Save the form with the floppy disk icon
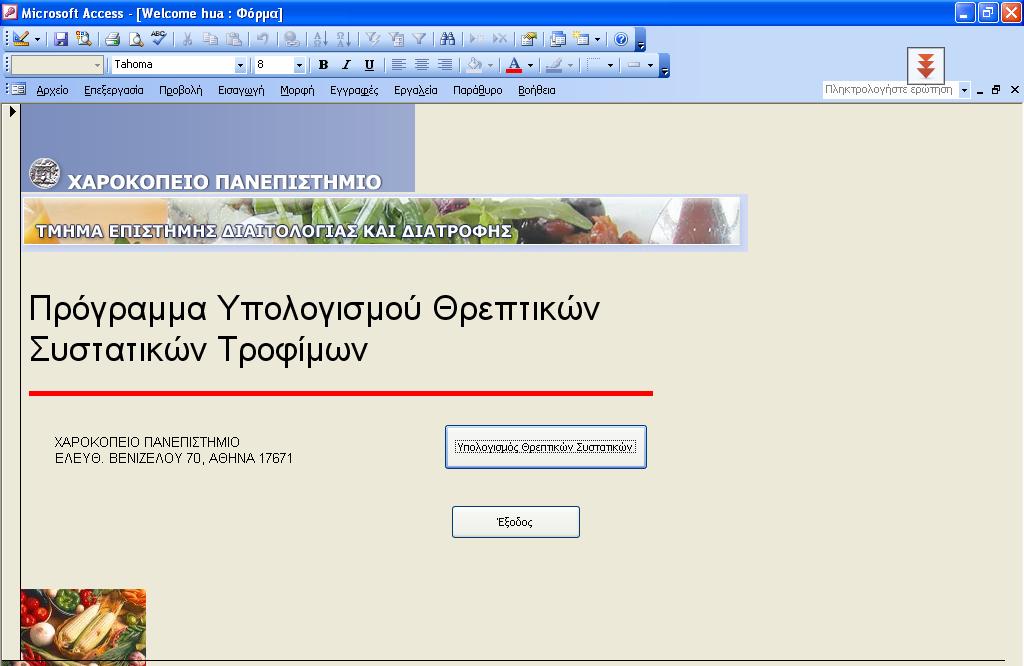Image resolution: width=1024 pixels, height=666 pixels. pos(61,39)
